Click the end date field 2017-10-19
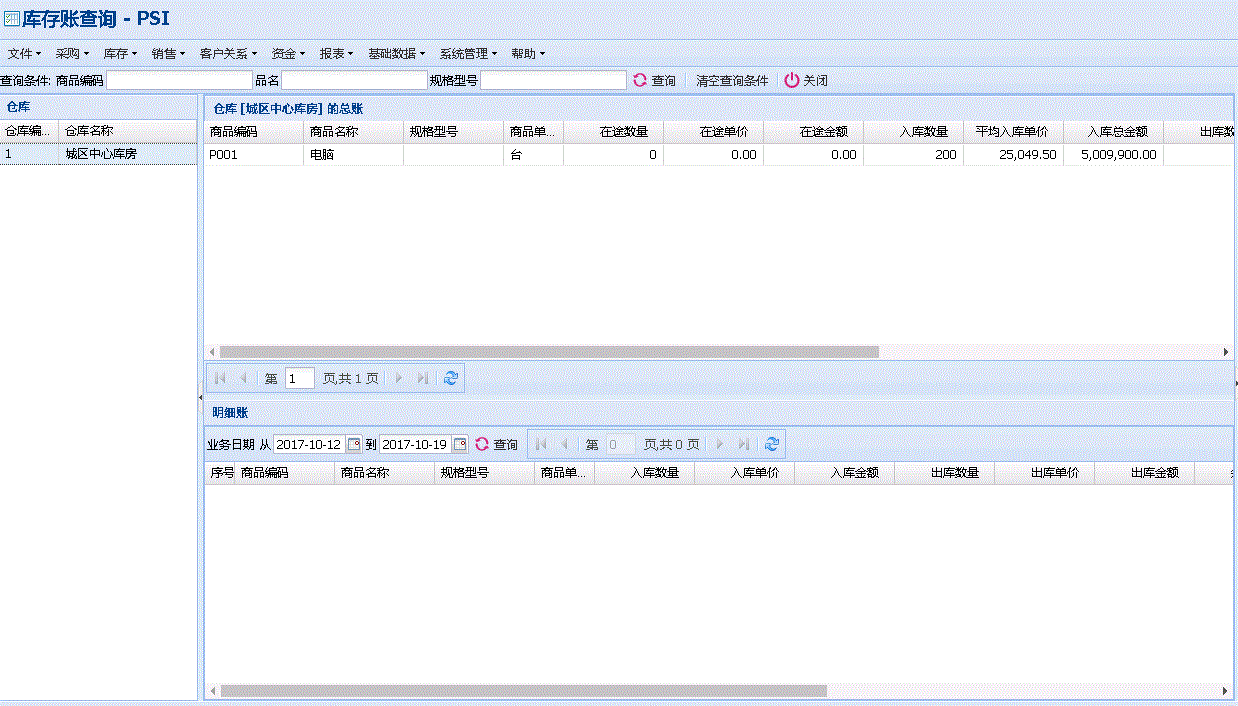1238x706 pixels. (x=414, y=444)
